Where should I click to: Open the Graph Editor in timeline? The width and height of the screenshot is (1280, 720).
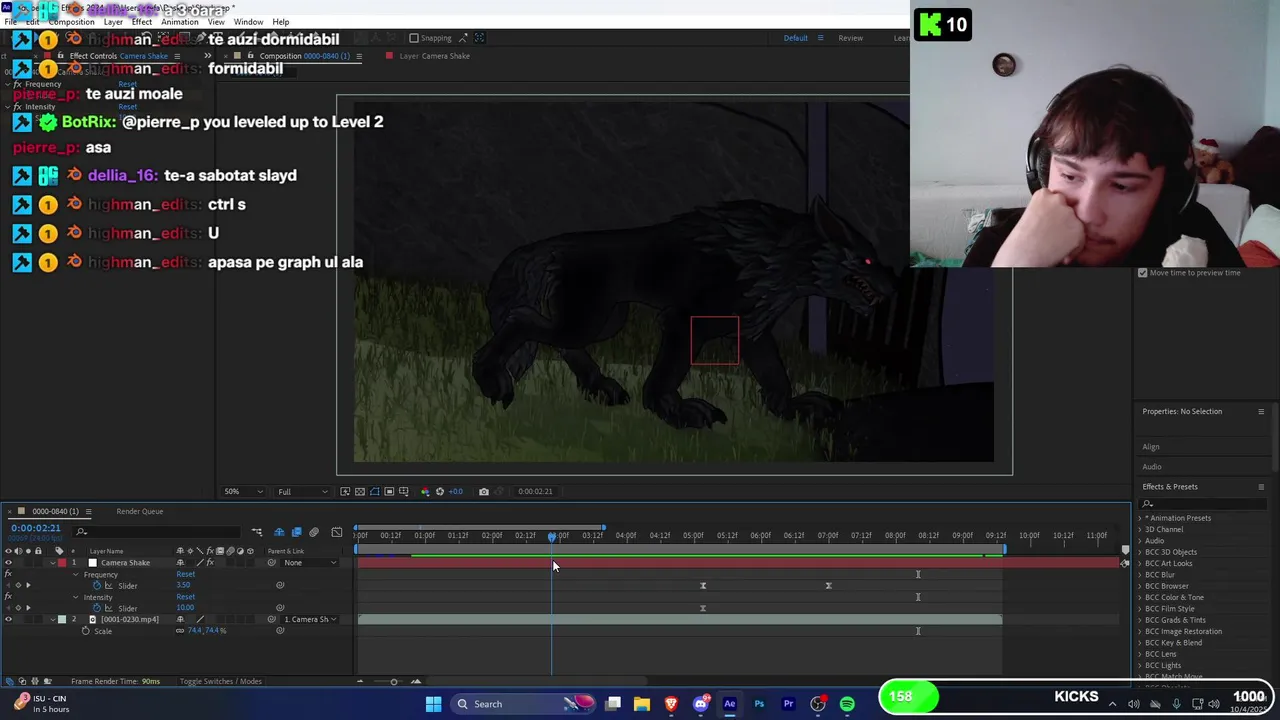pos(337,532)
